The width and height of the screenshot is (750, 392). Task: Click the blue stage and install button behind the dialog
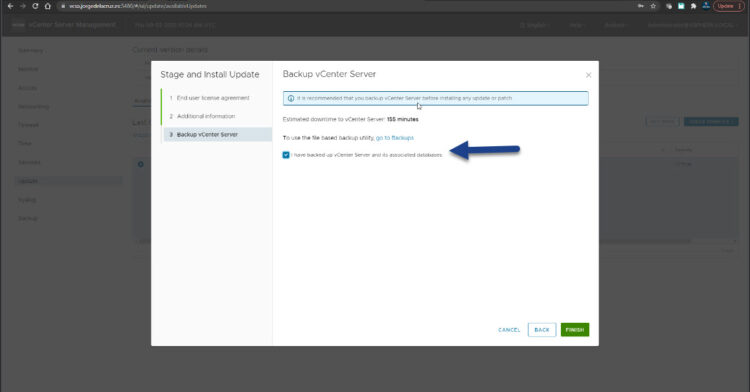[711, 122]
